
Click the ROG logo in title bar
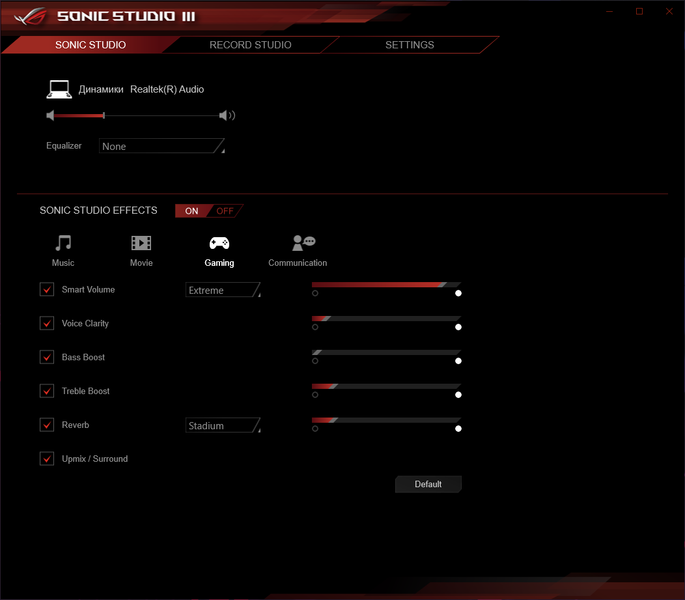[31, 17]
